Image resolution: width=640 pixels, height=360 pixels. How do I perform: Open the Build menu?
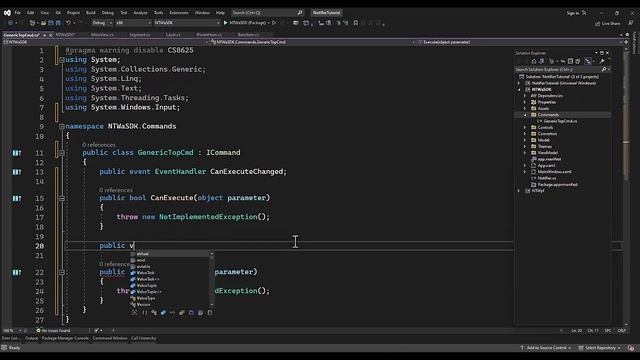point(91,13)
